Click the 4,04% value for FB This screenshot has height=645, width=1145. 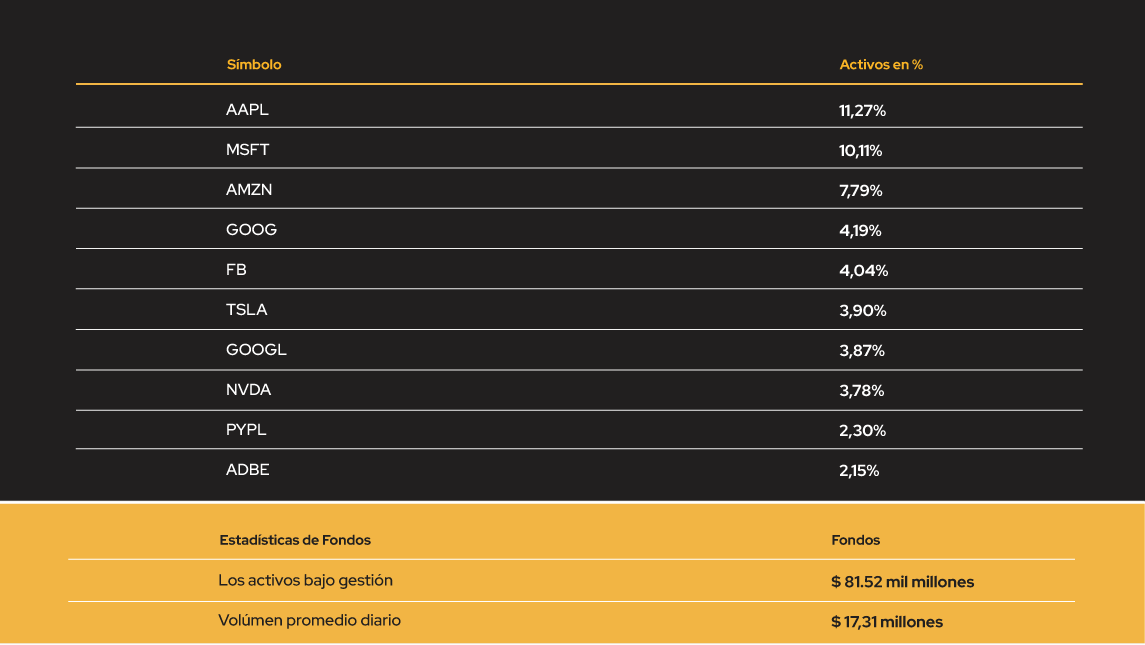(x=864, y=271)
